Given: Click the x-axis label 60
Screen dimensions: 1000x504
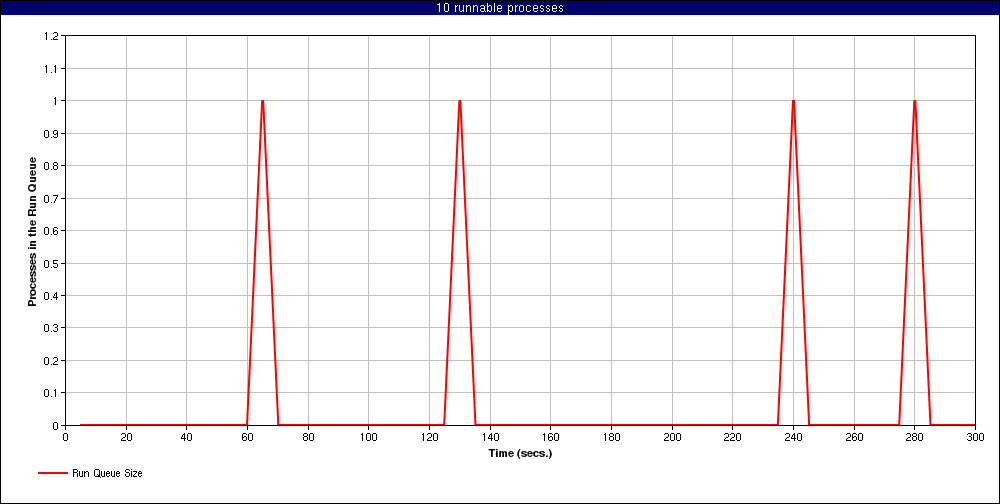Looking at the screenshot, I should tap(247, 437).
